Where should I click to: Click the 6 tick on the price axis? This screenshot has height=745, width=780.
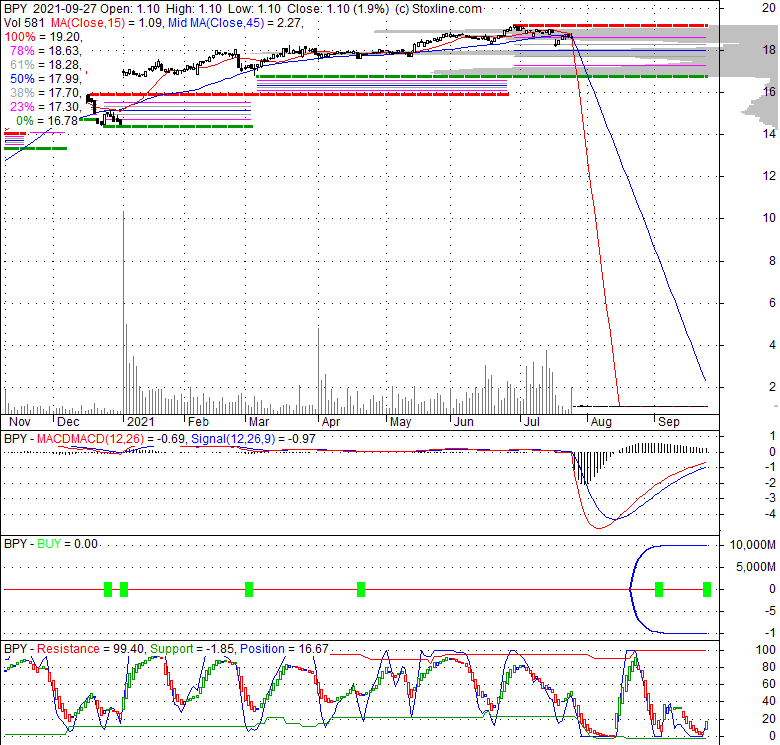click(772, 302)
